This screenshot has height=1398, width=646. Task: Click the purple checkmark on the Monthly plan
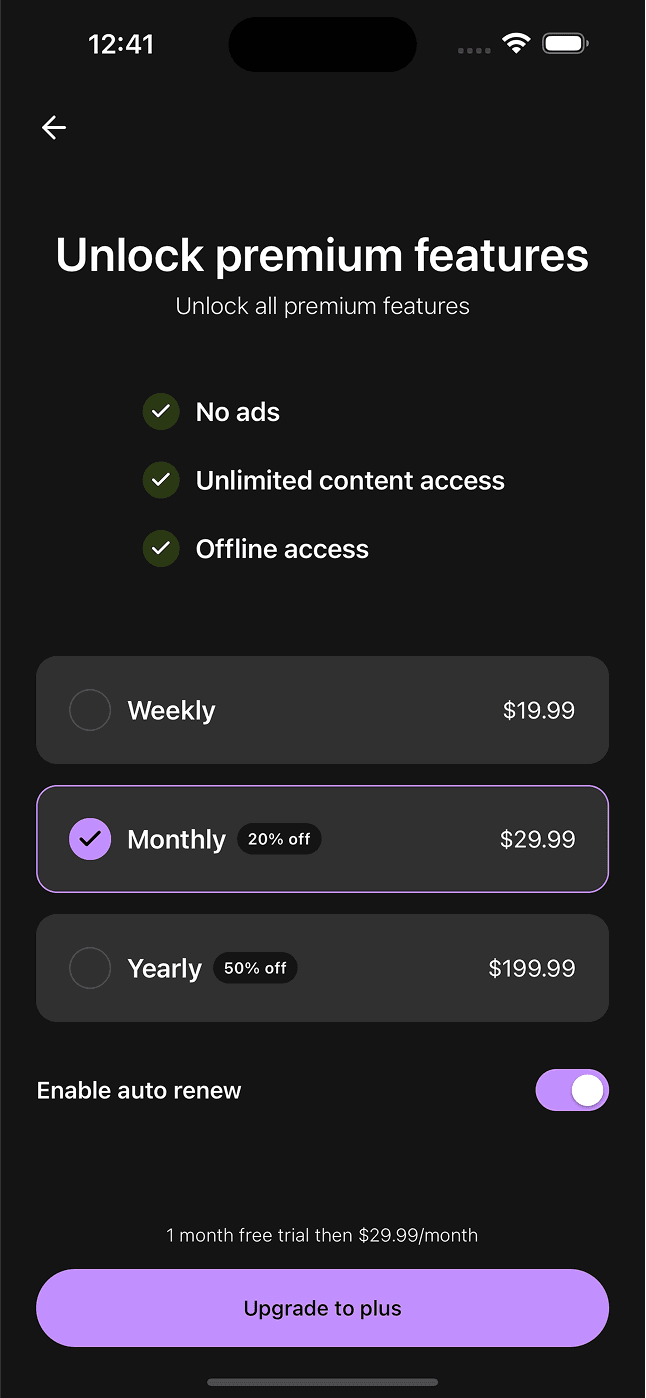click(x=90, y=839)
